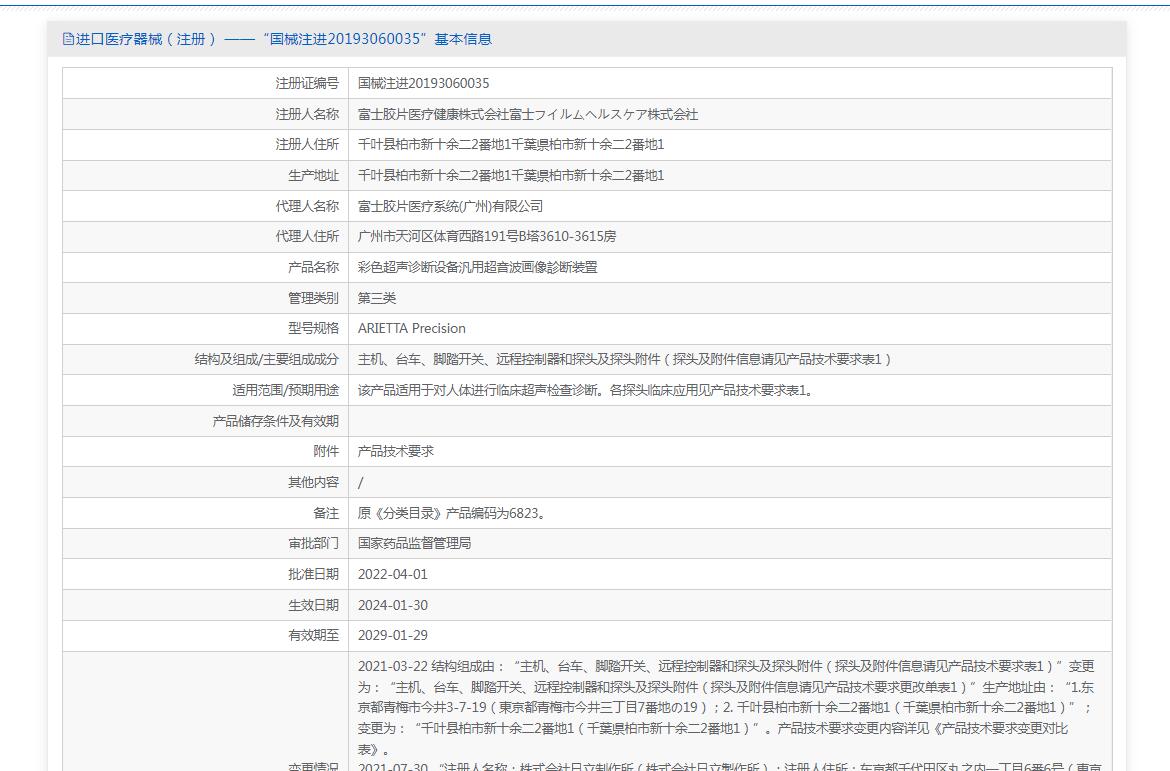The image size is (1170, 771).
Task: Click the 注册人名称 label
Action: click(307, 114)
